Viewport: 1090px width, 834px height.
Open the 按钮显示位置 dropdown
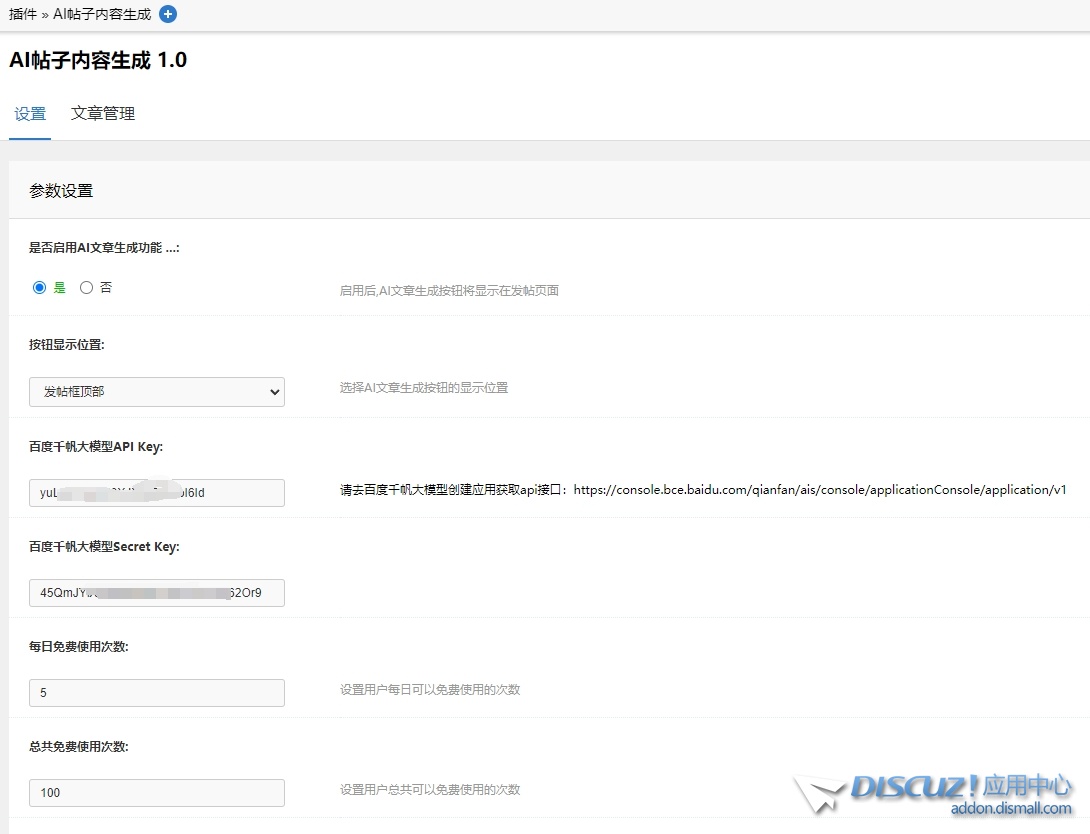point(157,392)
